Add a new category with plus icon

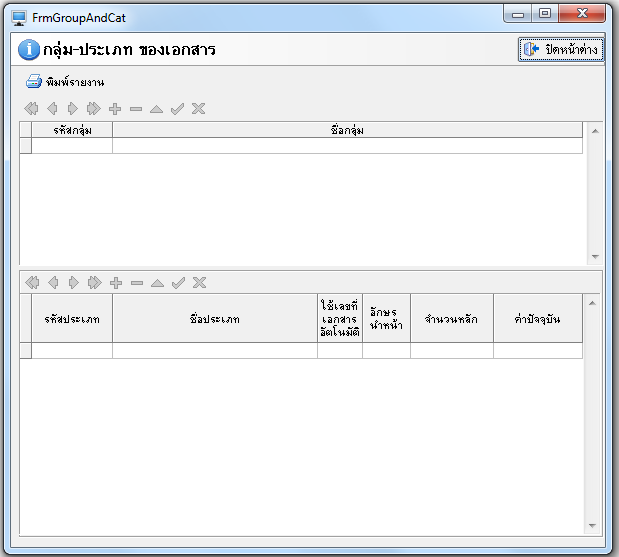pos(116,283)
